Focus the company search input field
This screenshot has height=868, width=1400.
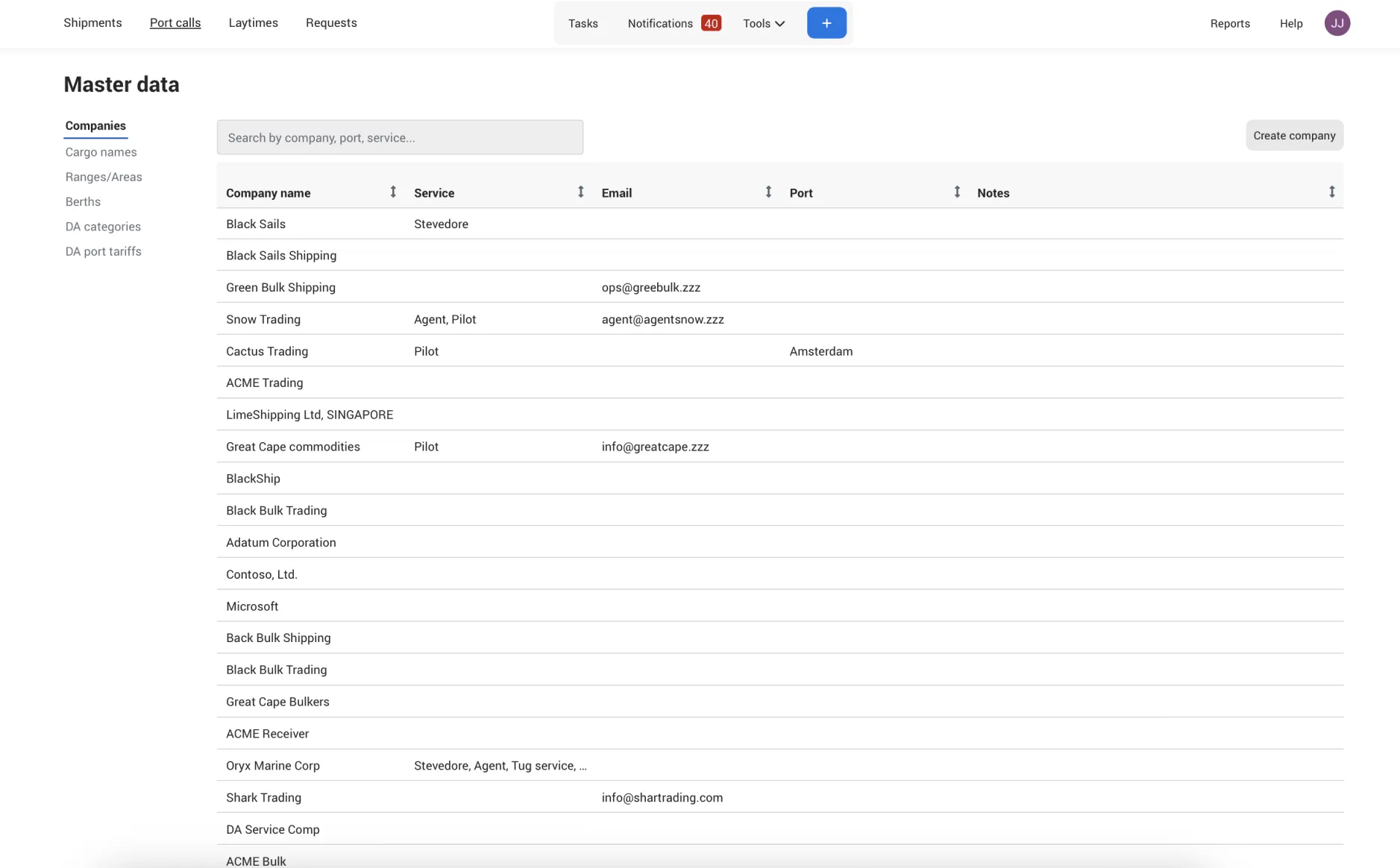(x=400, y=137)
